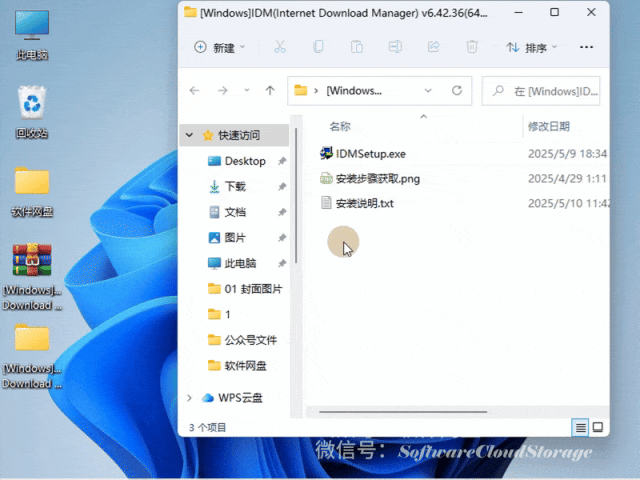Click the Refresh button in address bar
The height and width of the screenshot is (480, 640).
[x=457, y=90]
